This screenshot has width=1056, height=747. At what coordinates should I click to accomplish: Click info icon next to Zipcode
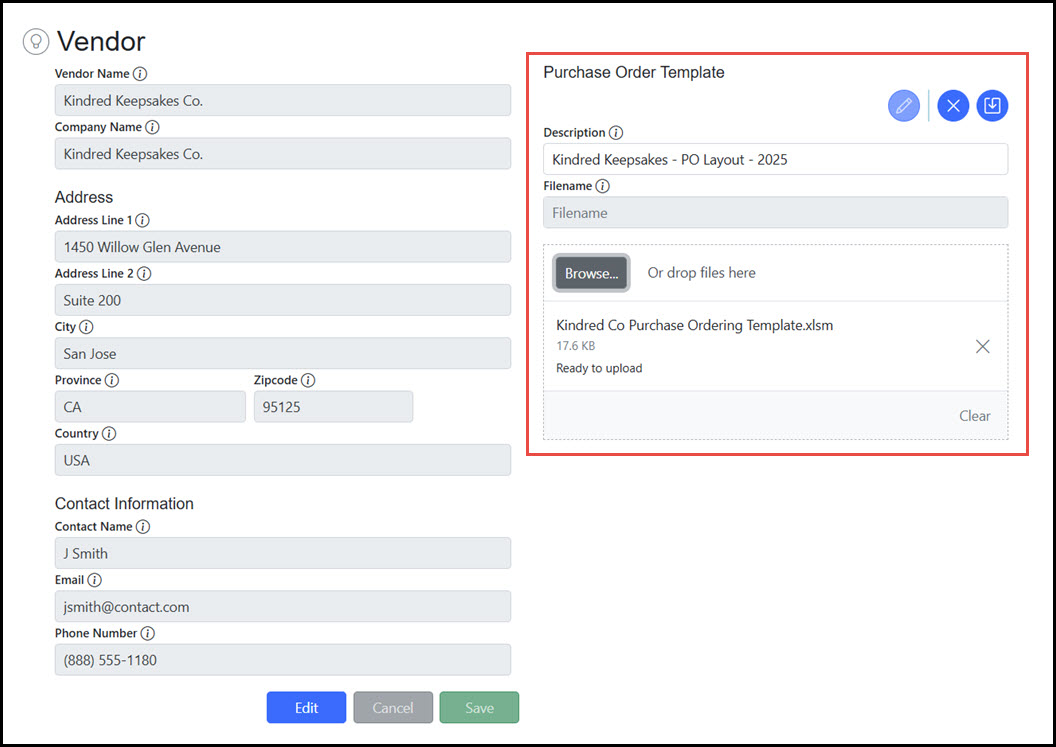308,380
